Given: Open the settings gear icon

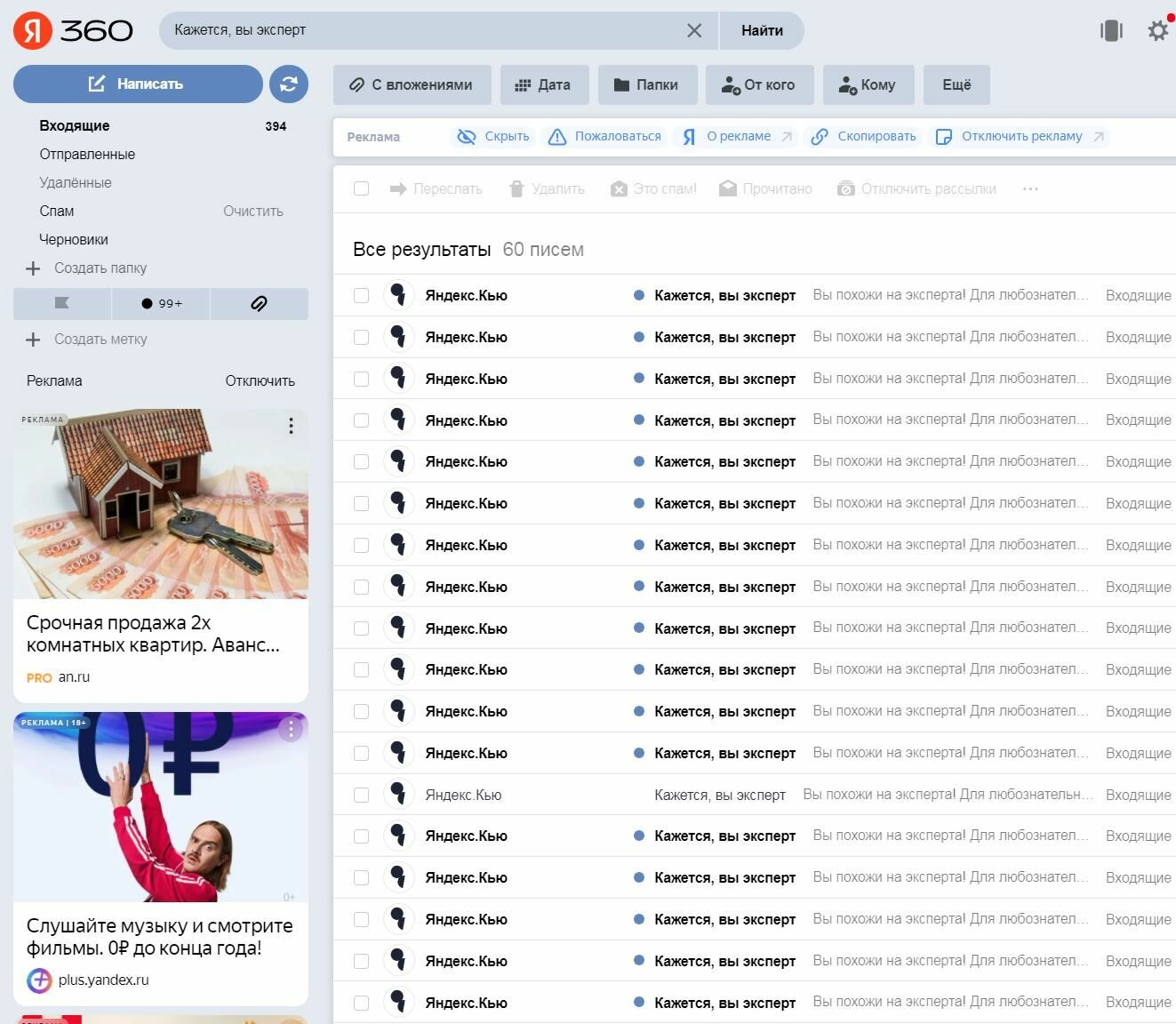Looking at the screenshot, I should pos(1157,30).
